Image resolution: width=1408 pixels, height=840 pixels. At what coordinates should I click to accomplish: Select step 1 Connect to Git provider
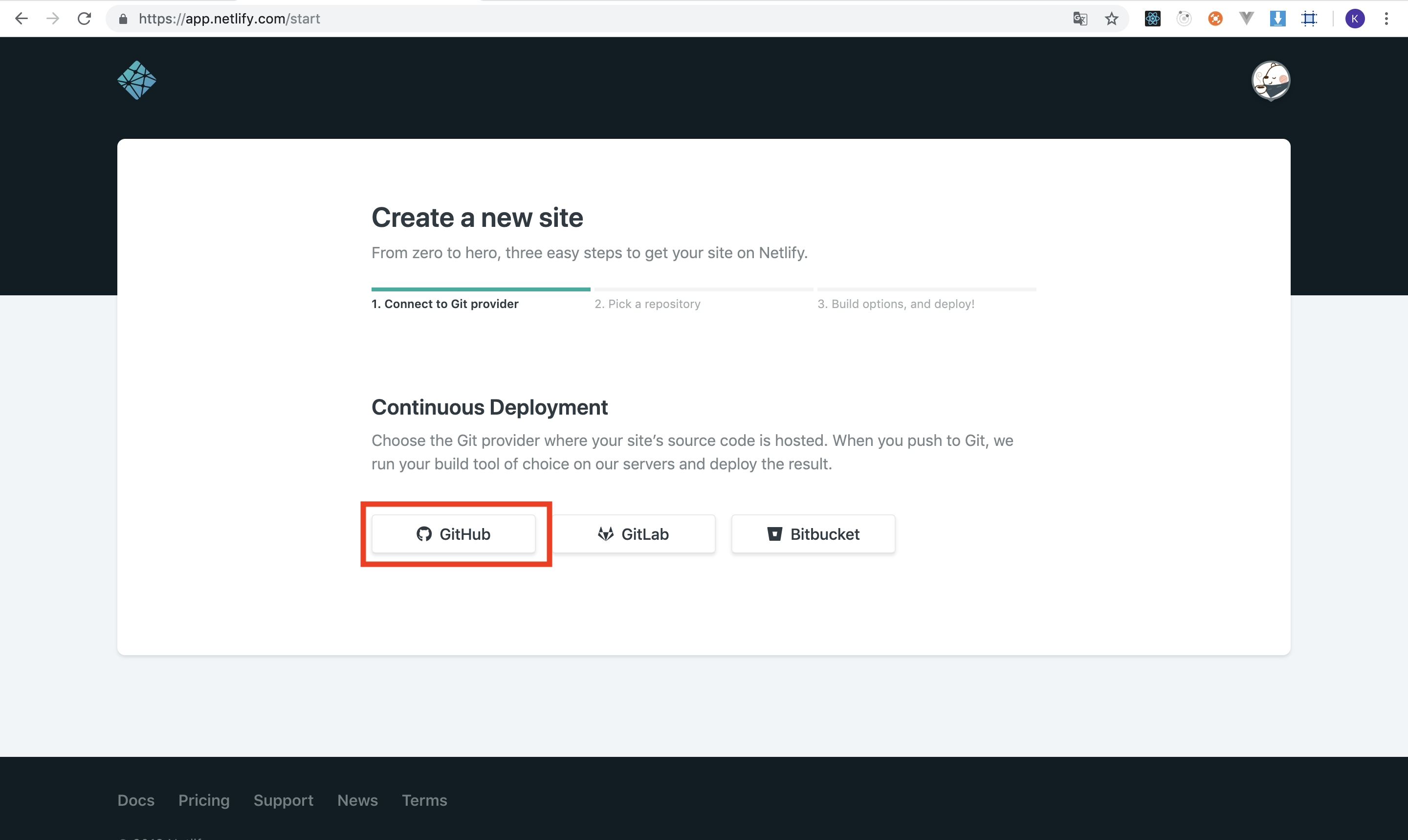[x=445, y=304]
